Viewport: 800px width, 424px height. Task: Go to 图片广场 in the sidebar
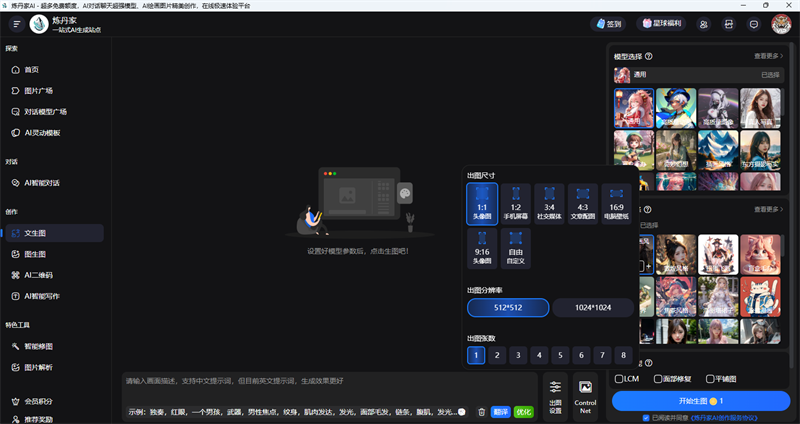point(38,90)
